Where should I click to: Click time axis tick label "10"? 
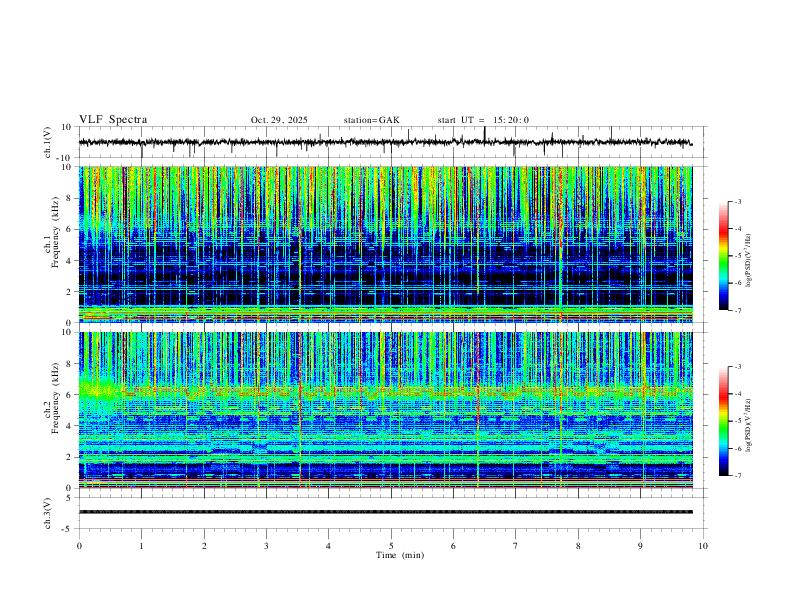[x=703, y=546]
